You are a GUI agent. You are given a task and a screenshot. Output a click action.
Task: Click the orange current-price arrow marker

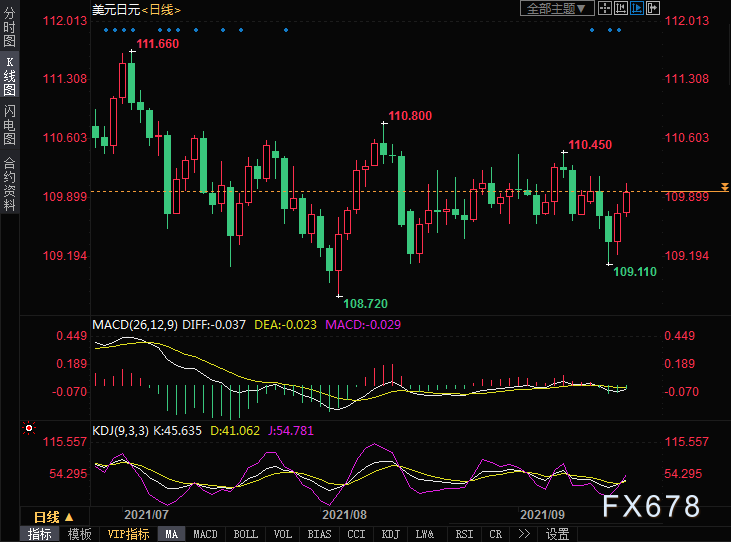point(724,187)
